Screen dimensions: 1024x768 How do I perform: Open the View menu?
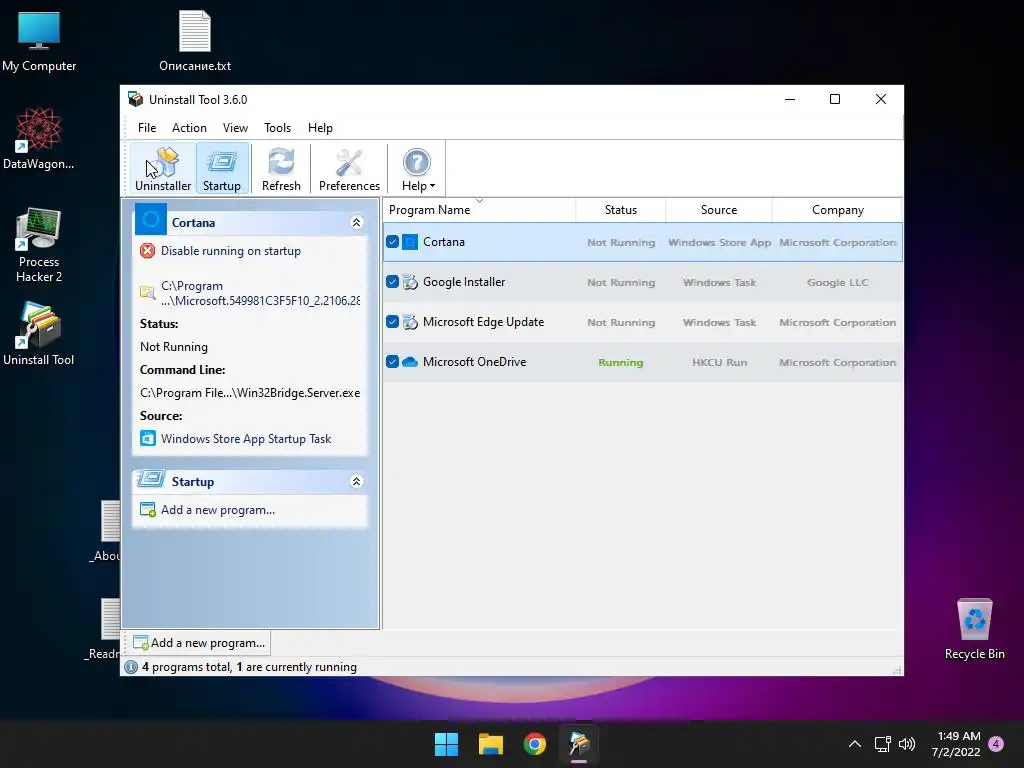[235, 128]
